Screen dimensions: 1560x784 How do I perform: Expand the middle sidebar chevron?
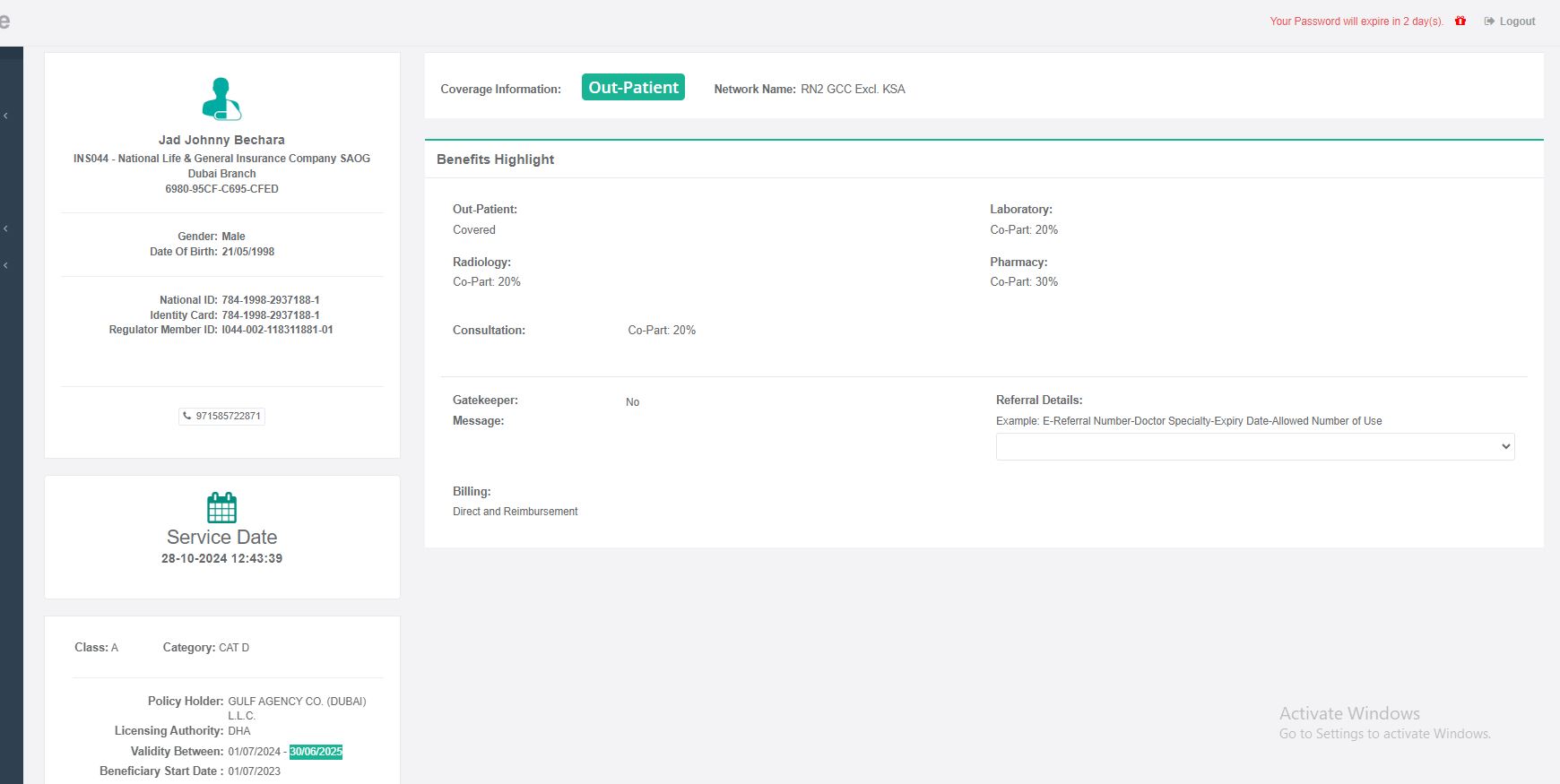(x=6, y=228)
